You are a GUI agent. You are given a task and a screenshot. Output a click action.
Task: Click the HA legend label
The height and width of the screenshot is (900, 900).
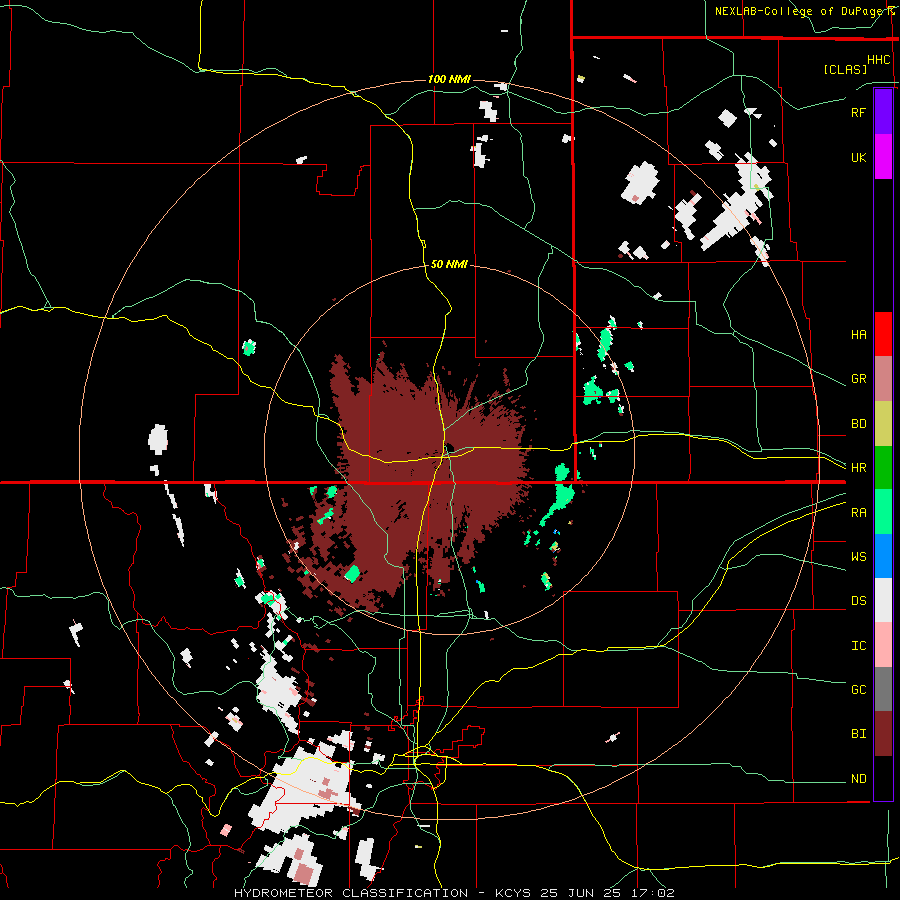(858, 335)
